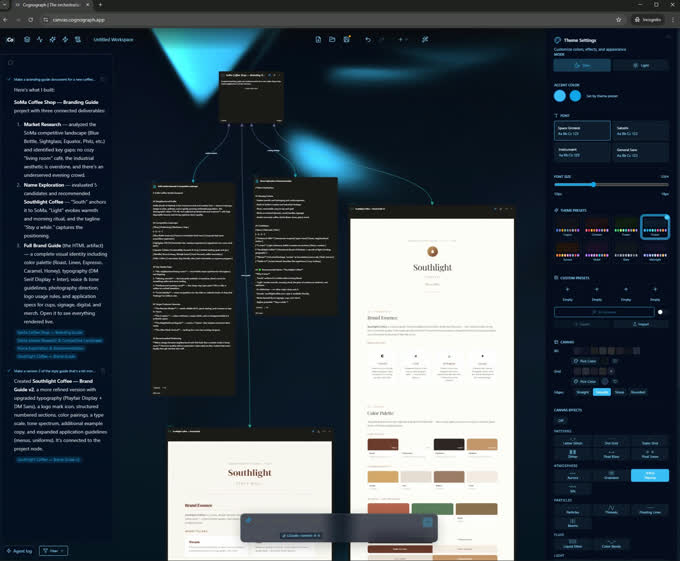Click the send icon in bottom input bar
The height and width of the screenshot is (561, 680).
click(x=428, y=522)
